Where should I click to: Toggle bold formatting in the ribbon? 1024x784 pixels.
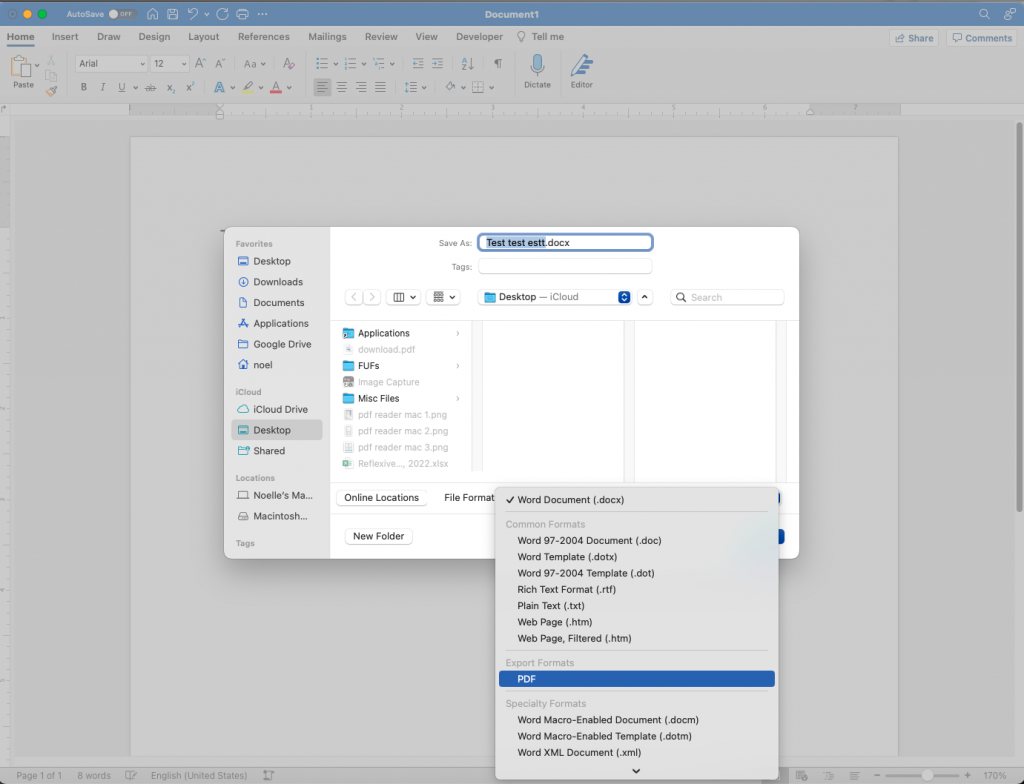(84, 87)
